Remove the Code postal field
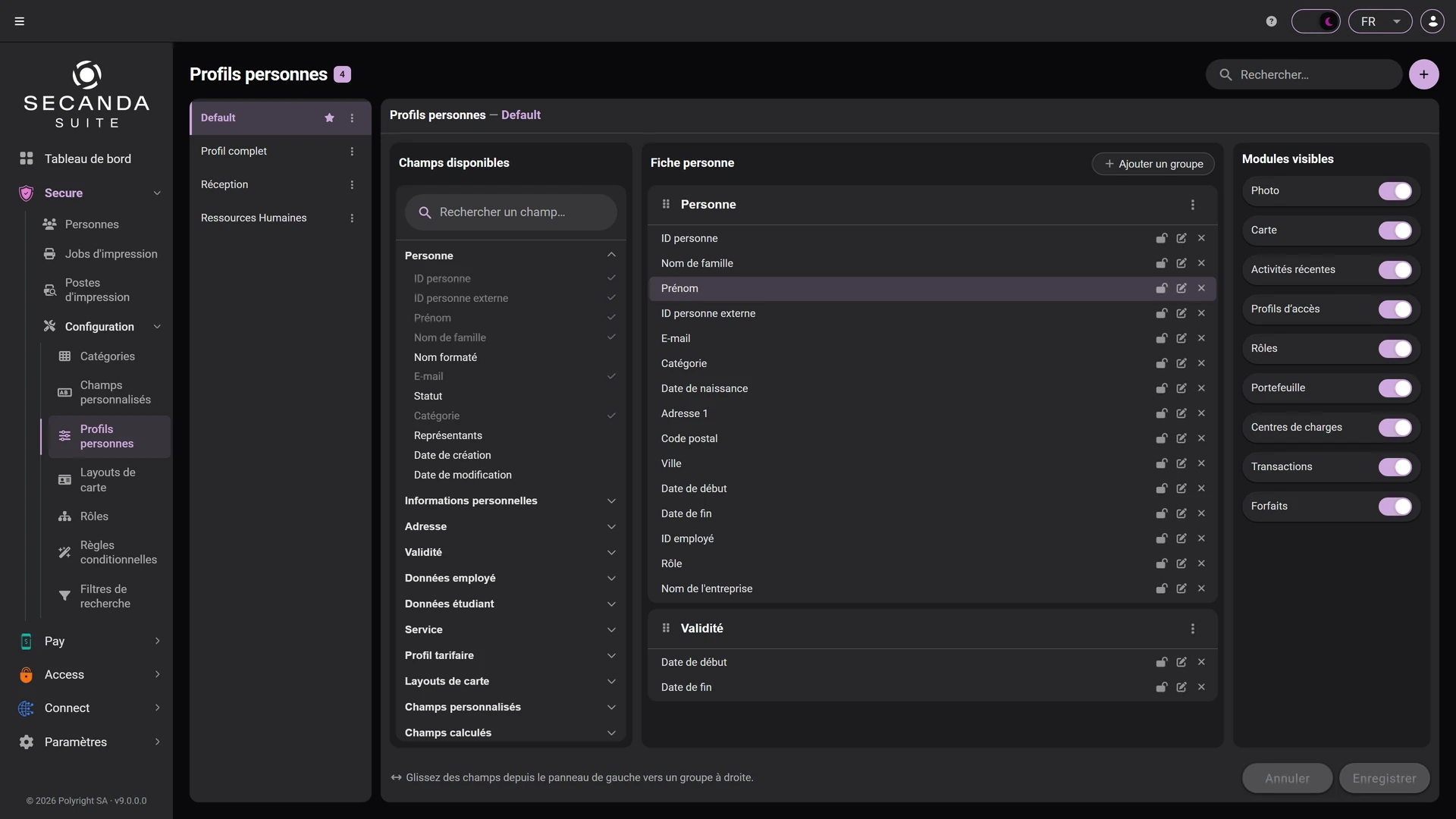 [x=1201, y=438]
